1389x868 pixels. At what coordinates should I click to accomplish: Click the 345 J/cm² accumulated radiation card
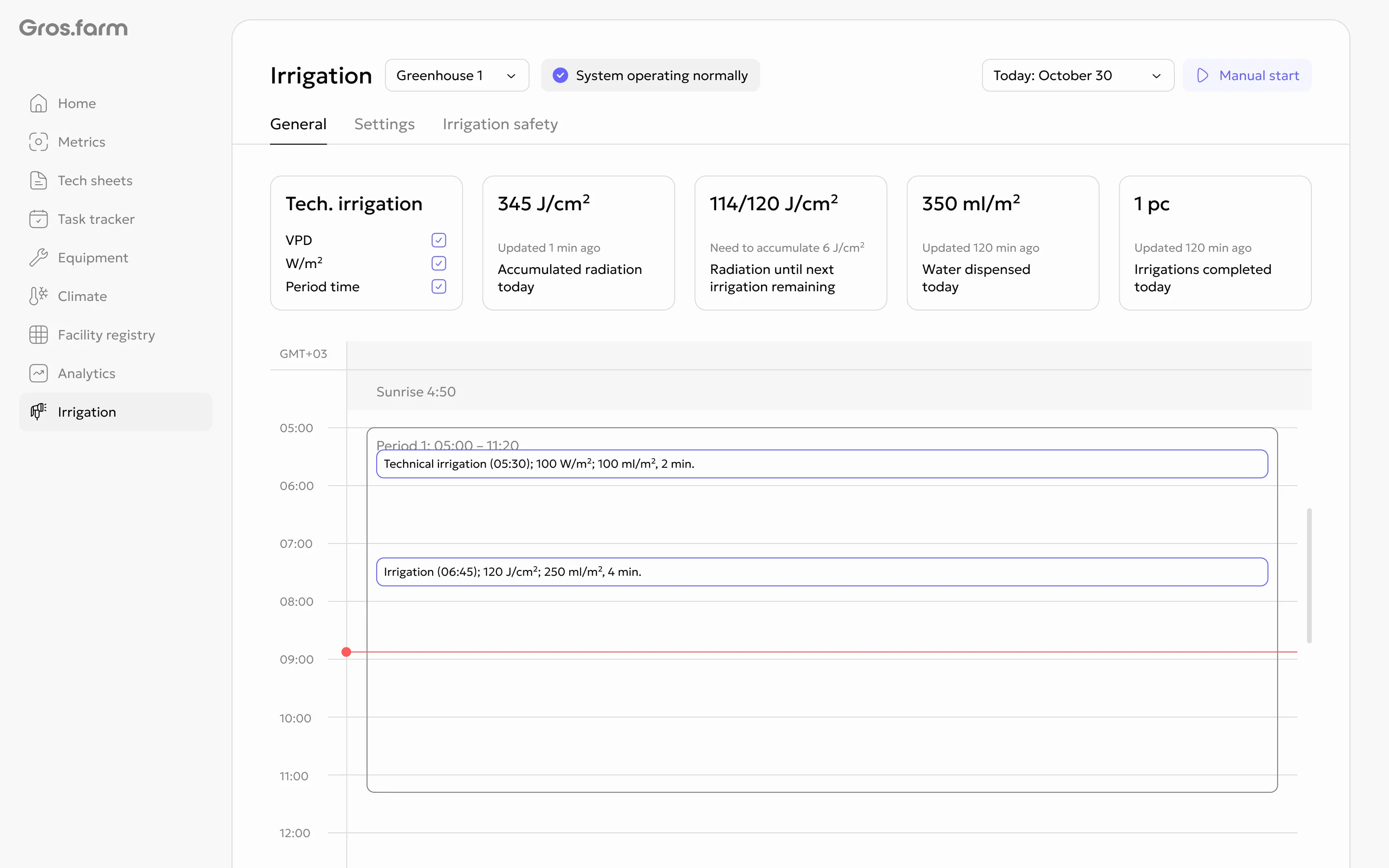point(579,243)
